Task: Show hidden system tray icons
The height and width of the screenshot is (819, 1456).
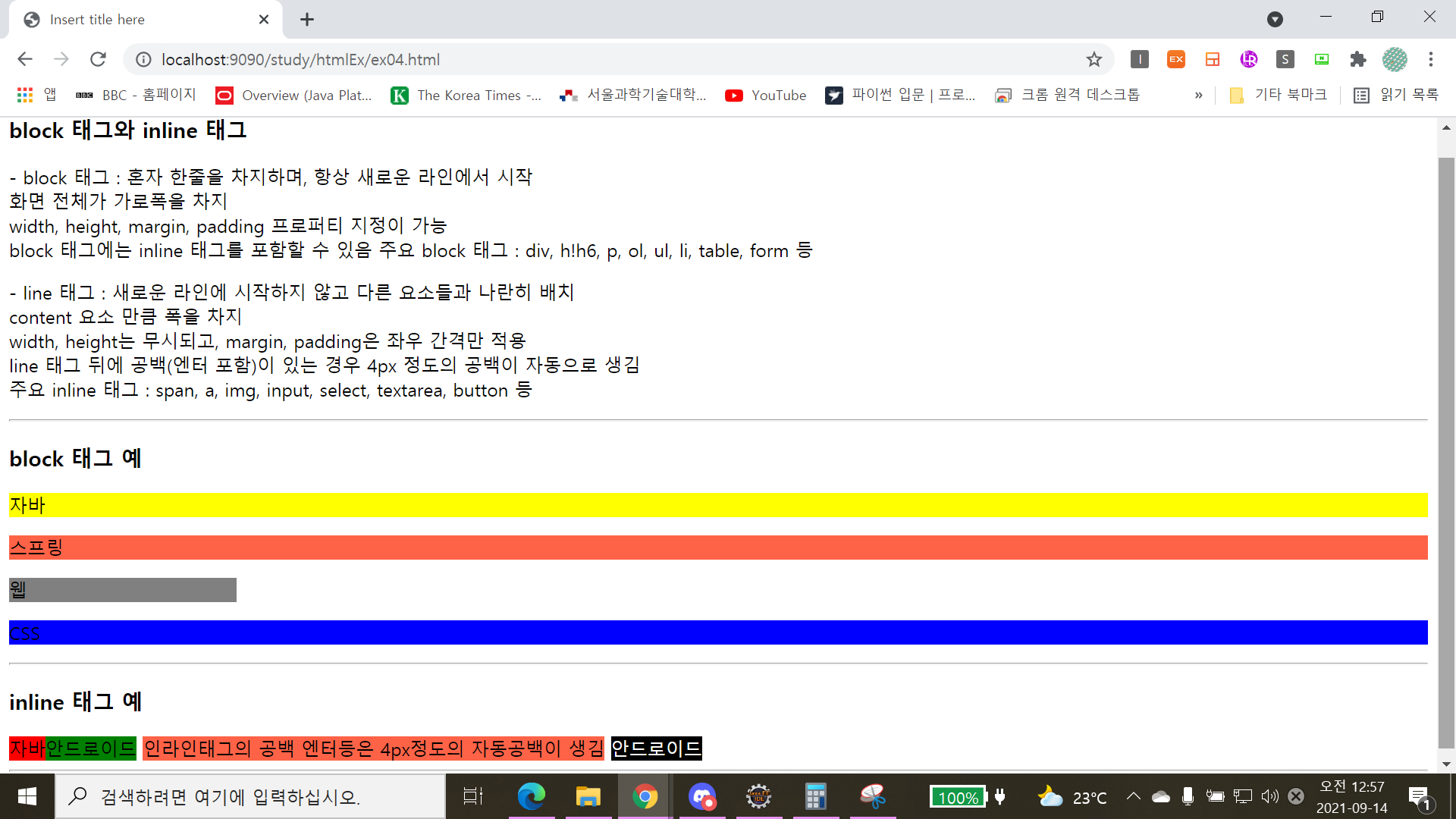Action: (x=1133, y=796)
